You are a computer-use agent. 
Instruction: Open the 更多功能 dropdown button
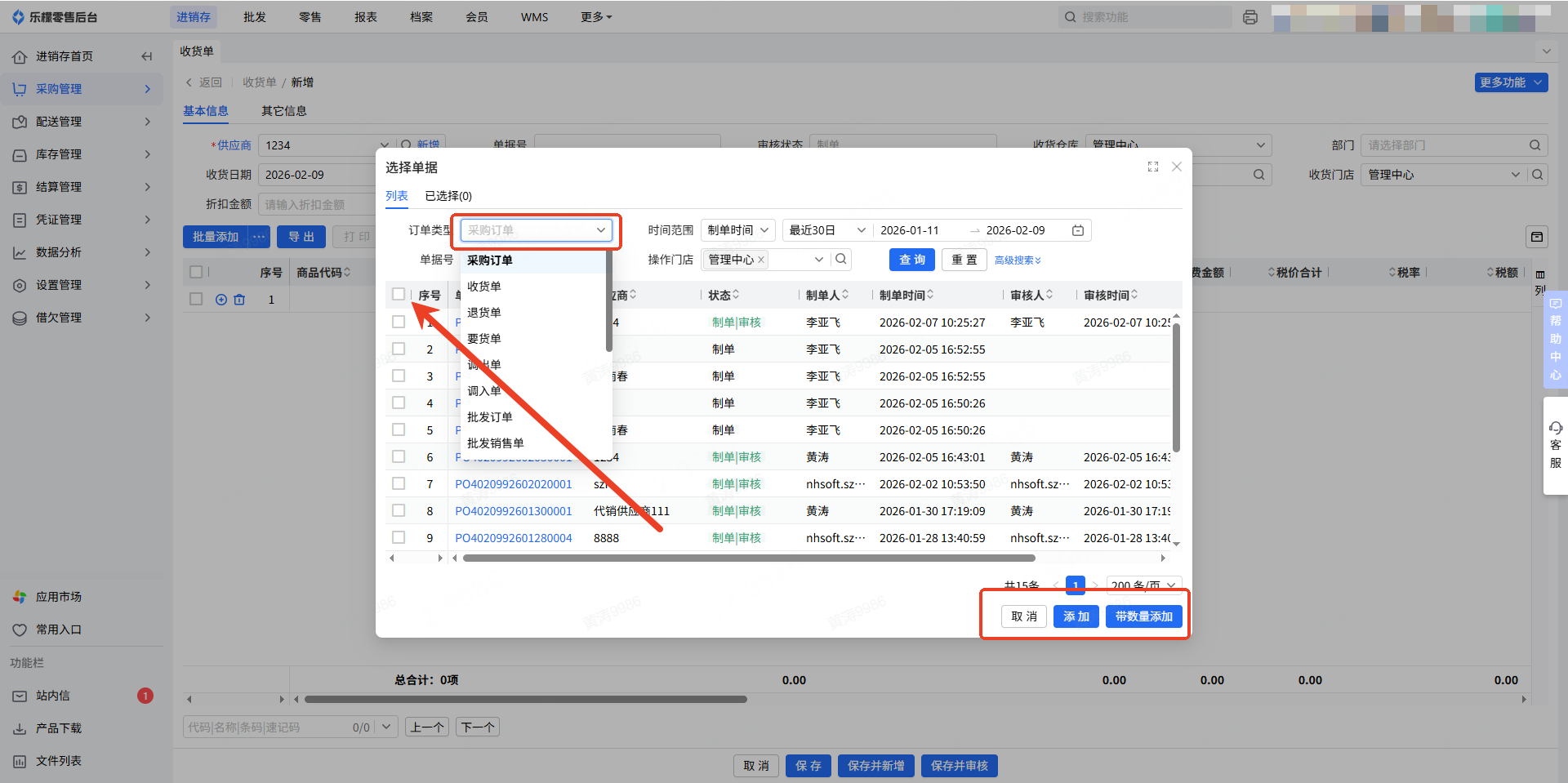(1511, 82)
